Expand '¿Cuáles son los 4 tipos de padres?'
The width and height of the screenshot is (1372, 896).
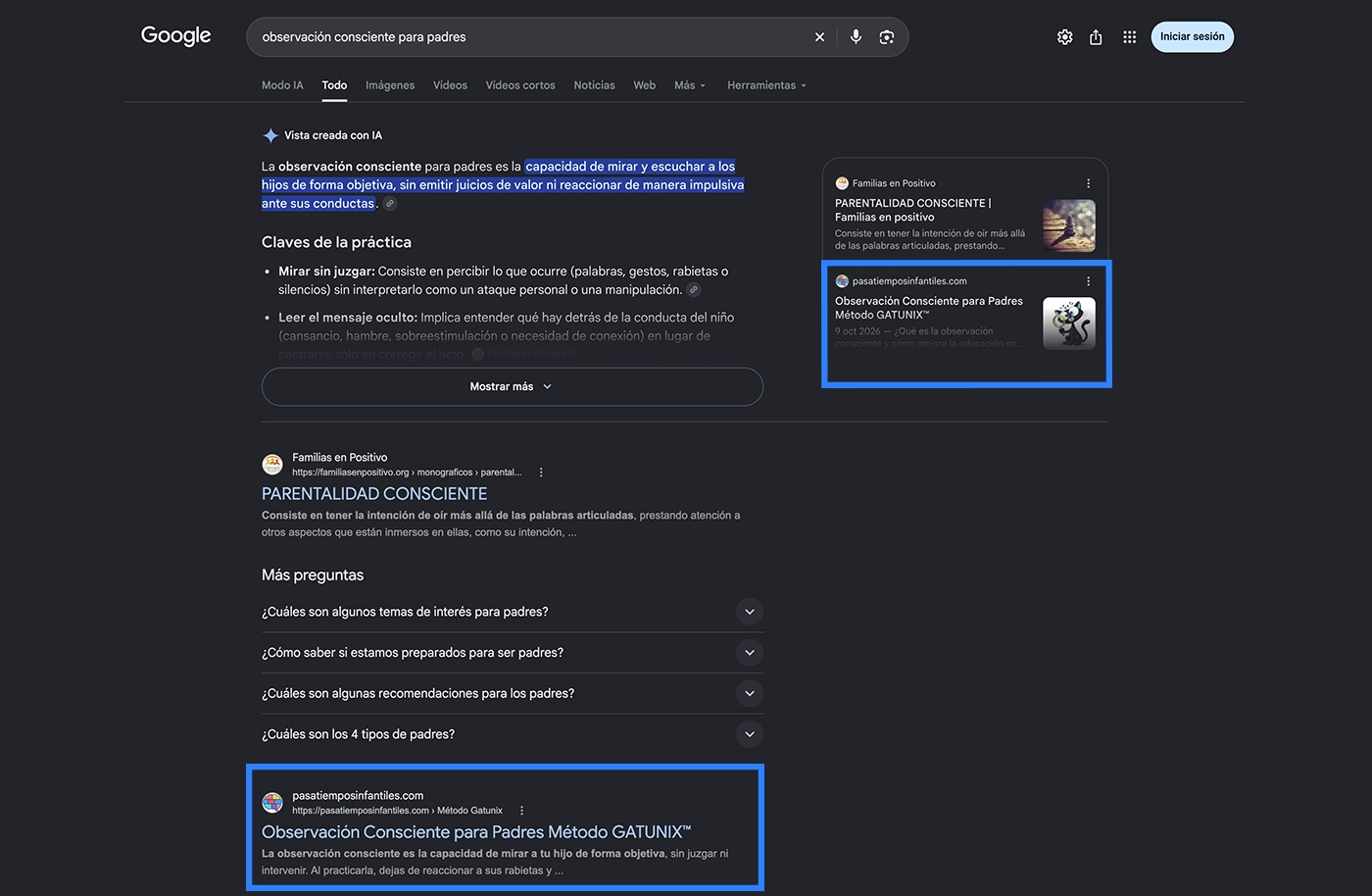[x=513, y=734]
